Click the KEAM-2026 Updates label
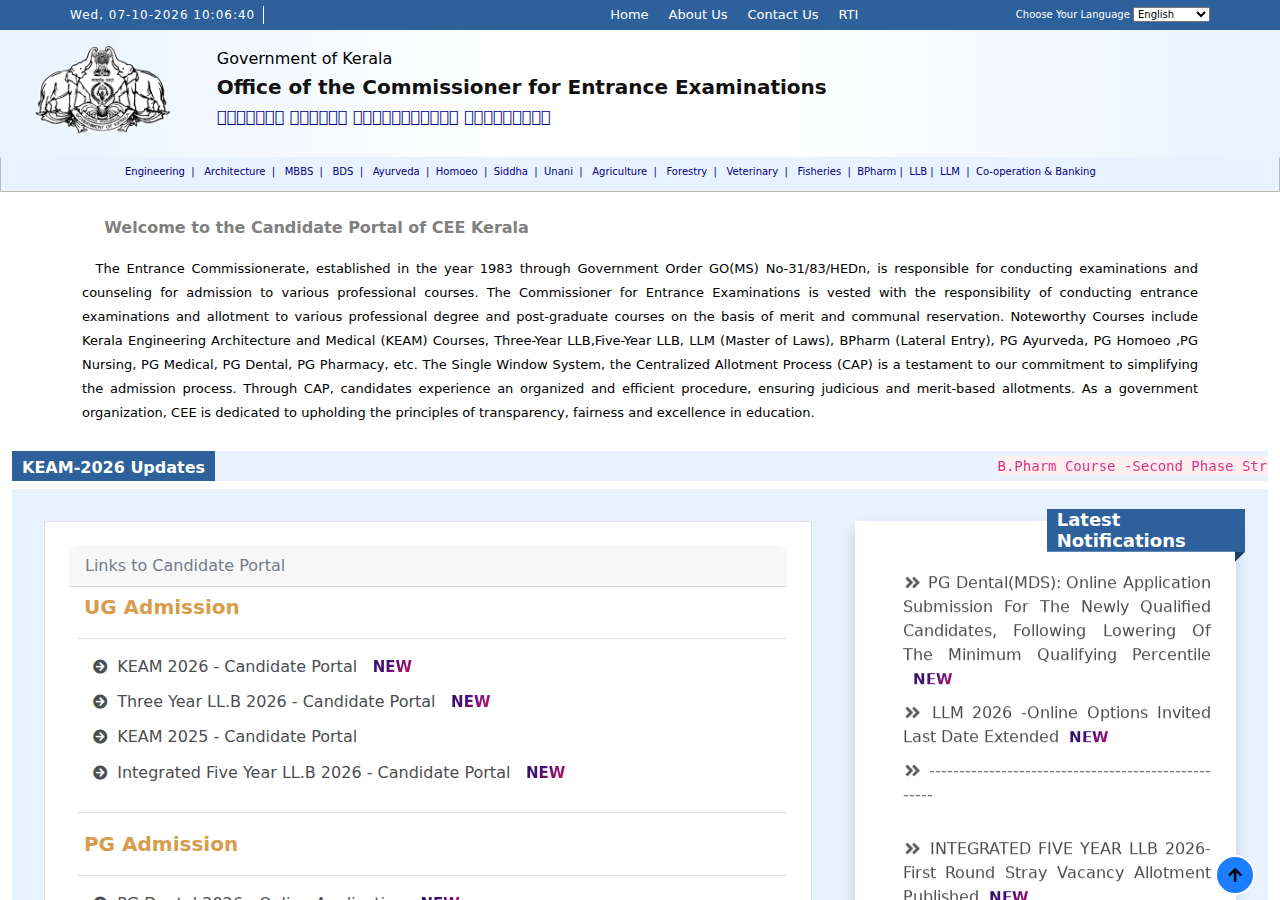The image size is (1280, 900). 113,467
